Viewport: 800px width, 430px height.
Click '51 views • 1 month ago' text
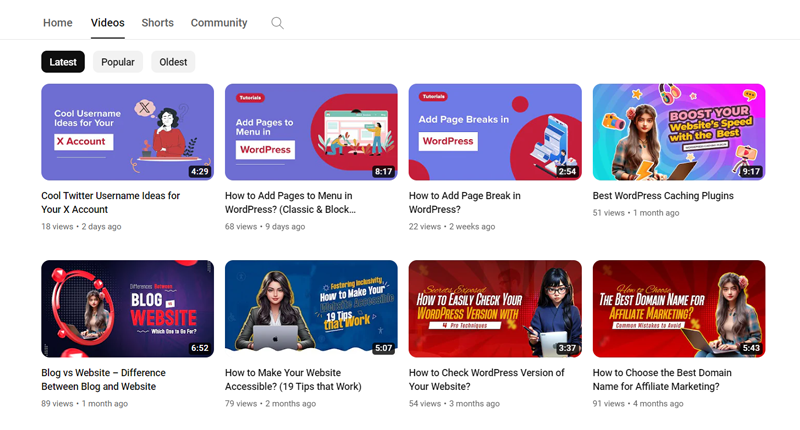pyautogui.click(x=636, y=213)
